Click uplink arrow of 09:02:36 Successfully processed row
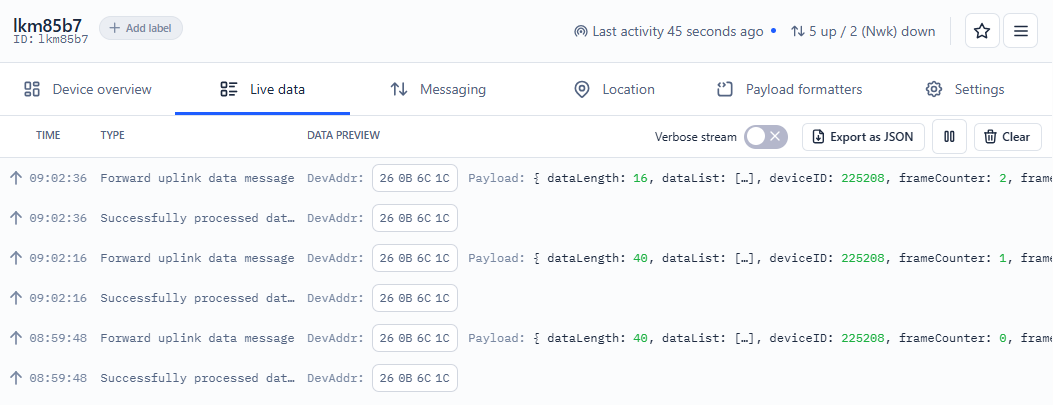The height and width of the screenshot is (405, 1053). [16, 218]
